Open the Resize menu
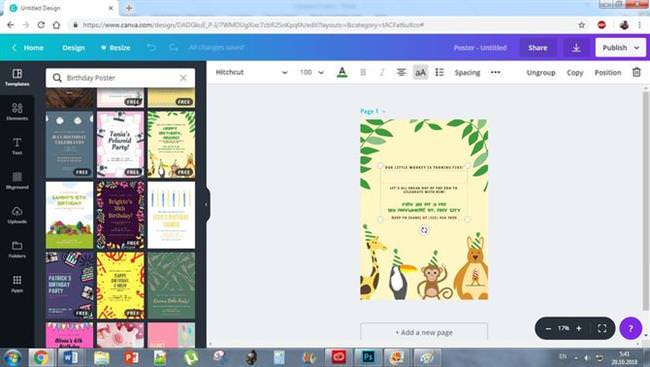 [x=116, y=48]
